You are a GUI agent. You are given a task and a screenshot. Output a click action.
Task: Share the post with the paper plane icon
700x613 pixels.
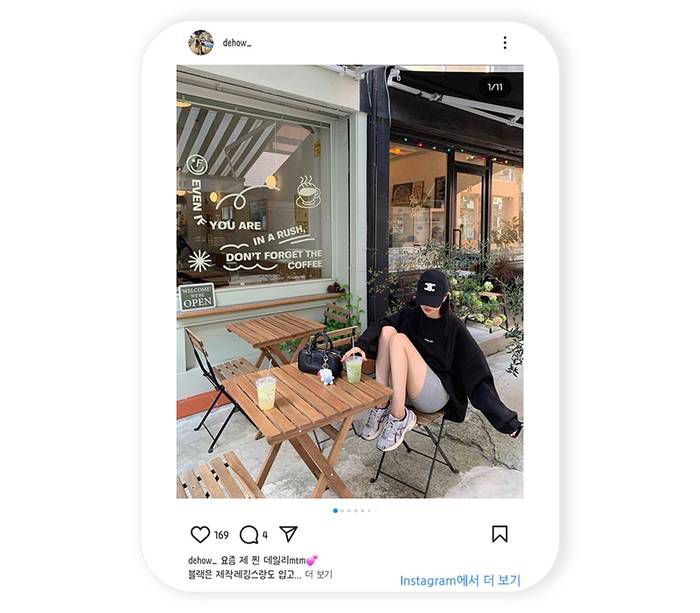coord(288,534)
